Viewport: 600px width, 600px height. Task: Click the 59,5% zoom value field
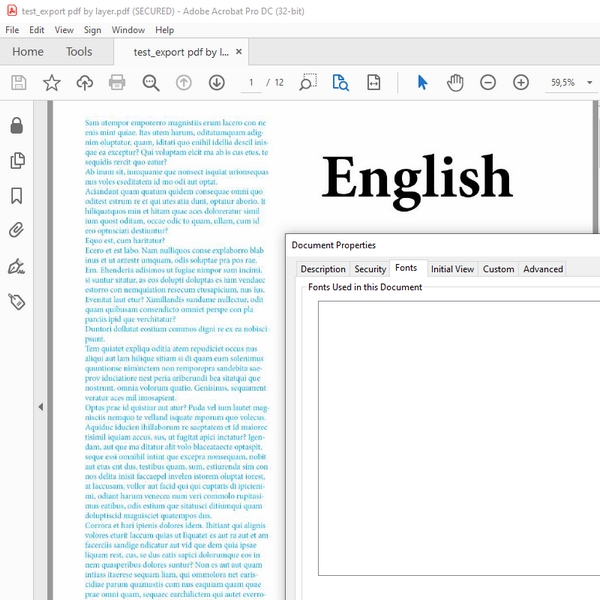(563, 83)
